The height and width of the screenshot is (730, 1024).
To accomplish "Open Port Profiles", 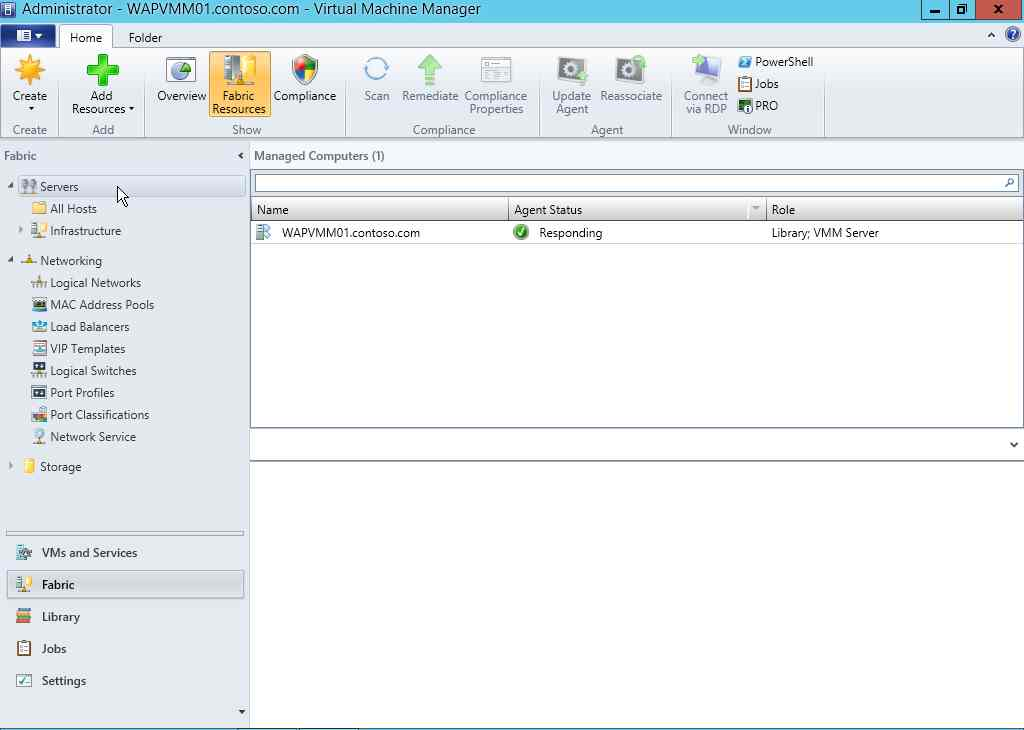I will 73,393.
